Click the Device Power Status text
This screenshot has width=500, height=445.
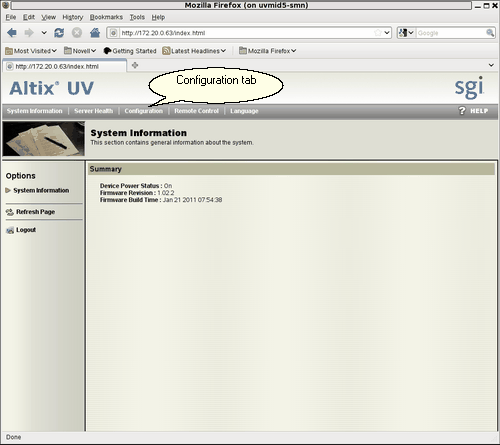[136, 186]
